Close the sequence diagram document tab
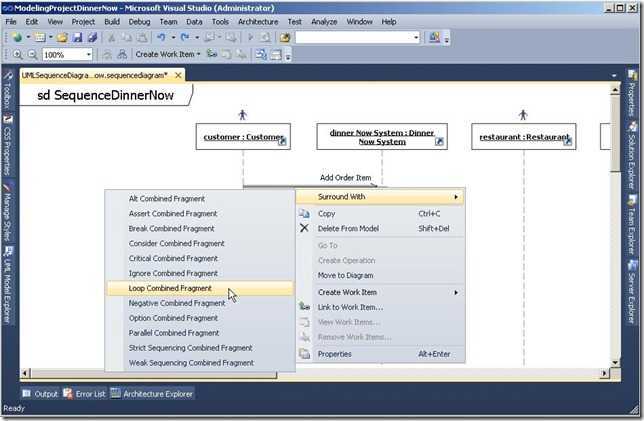 [x=178, y=76]
